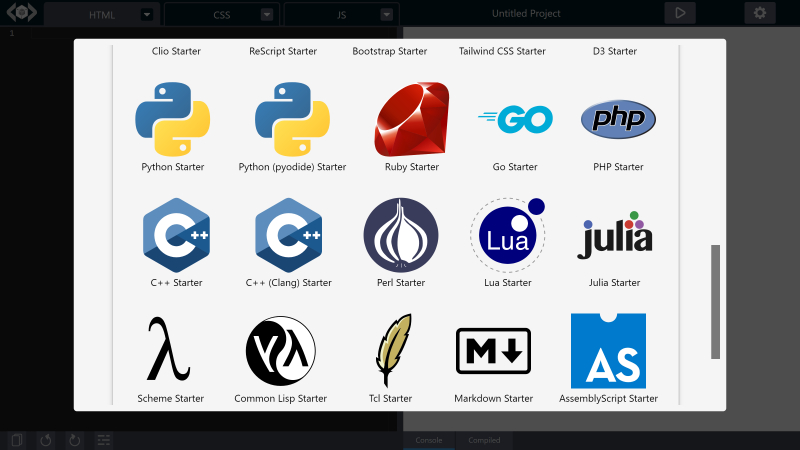Switch to the Compiled tab
The width and height of the screenshot is (800, 450).
(484, 440)
